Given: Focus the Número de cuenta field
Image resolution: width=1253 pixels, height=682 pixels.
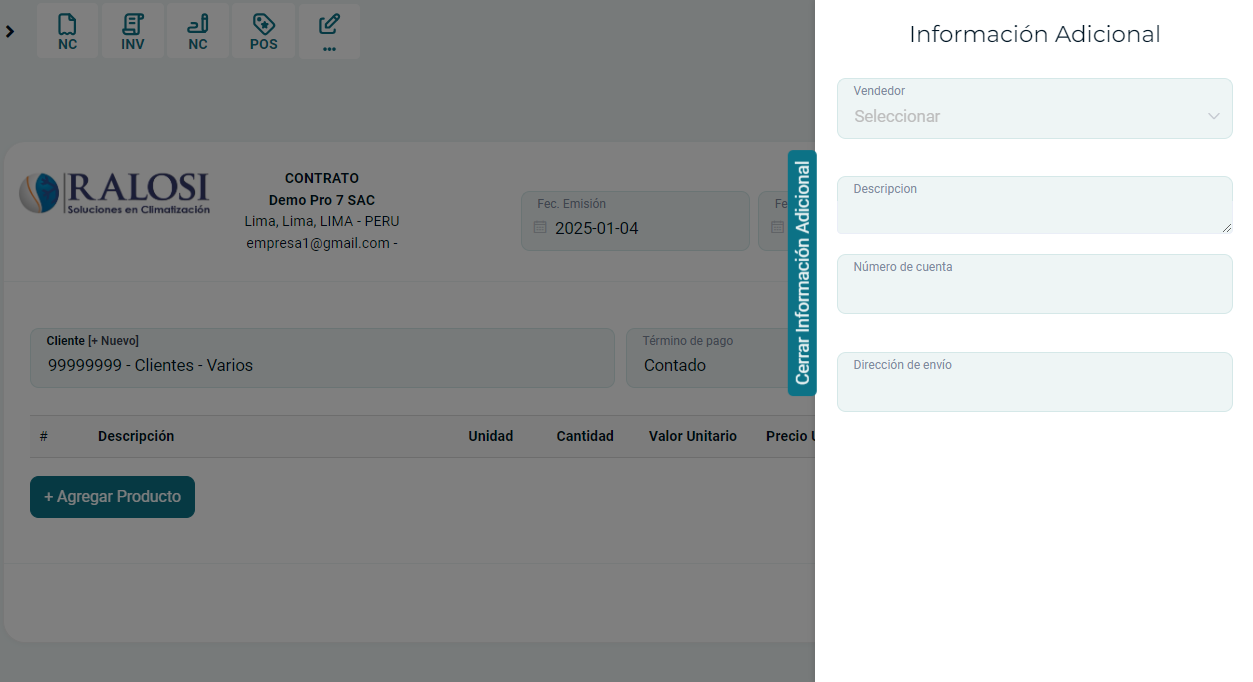Looking at the screenshot, I should coord(1034,293).
